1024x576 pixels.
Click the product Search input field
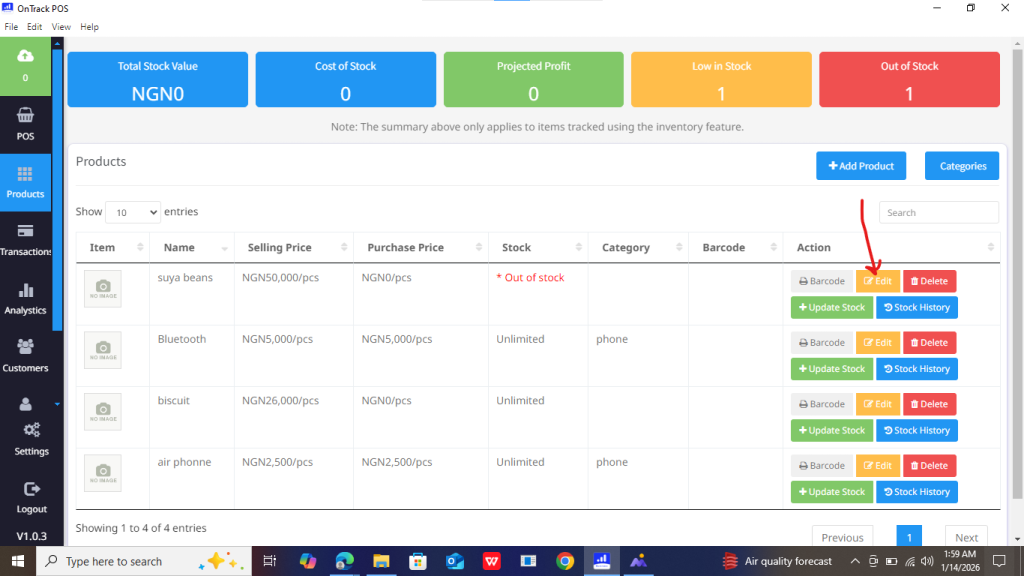click(938, 212)
